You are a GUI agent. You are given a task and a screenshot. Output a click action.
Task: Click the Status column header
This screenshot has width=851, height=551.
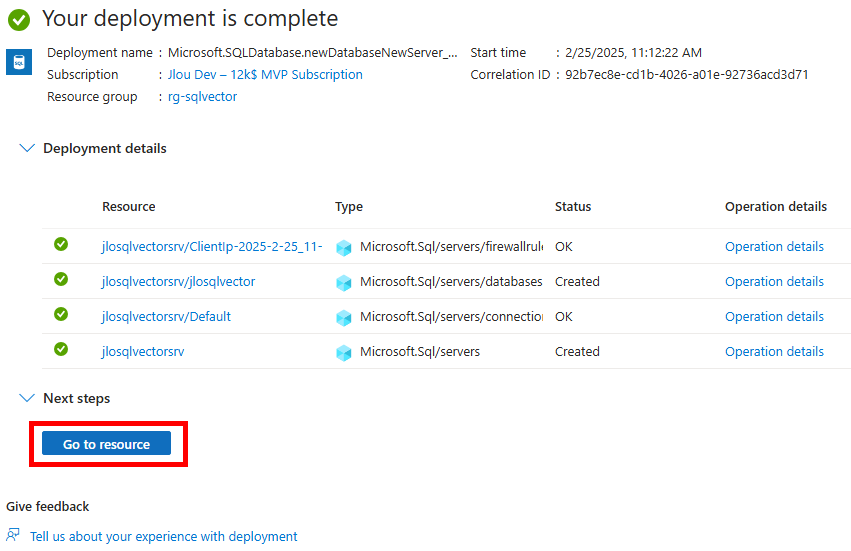click(x=573, y=206)
